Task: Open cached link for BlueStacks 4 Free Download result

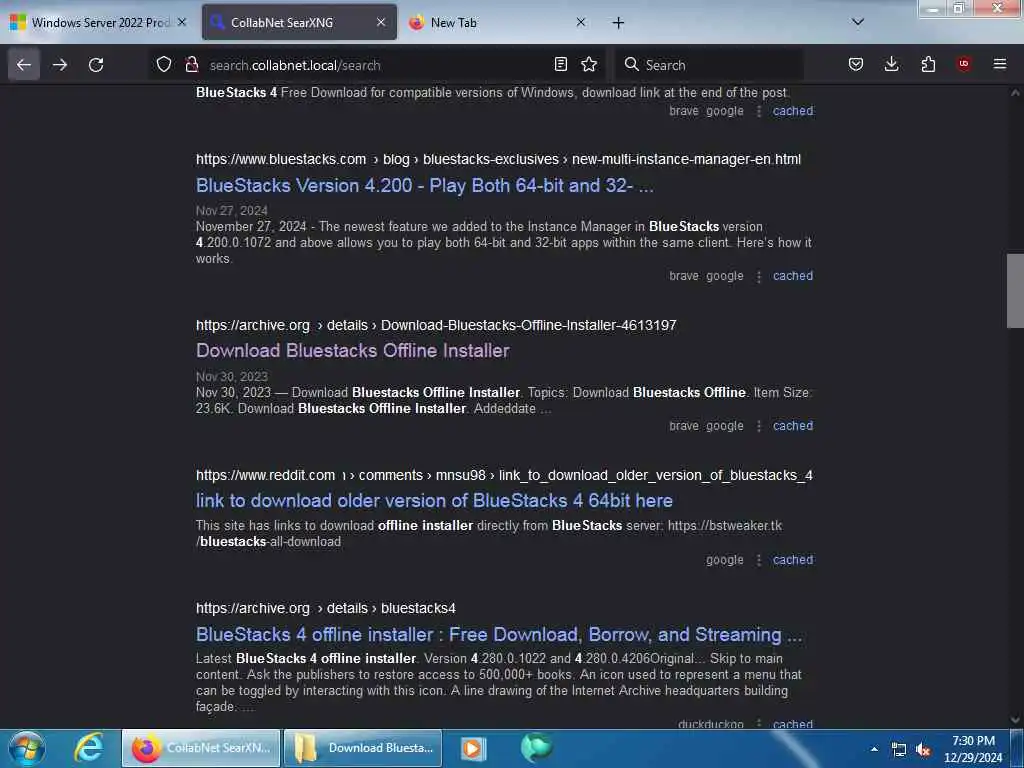Action: [x=793, y=111]
